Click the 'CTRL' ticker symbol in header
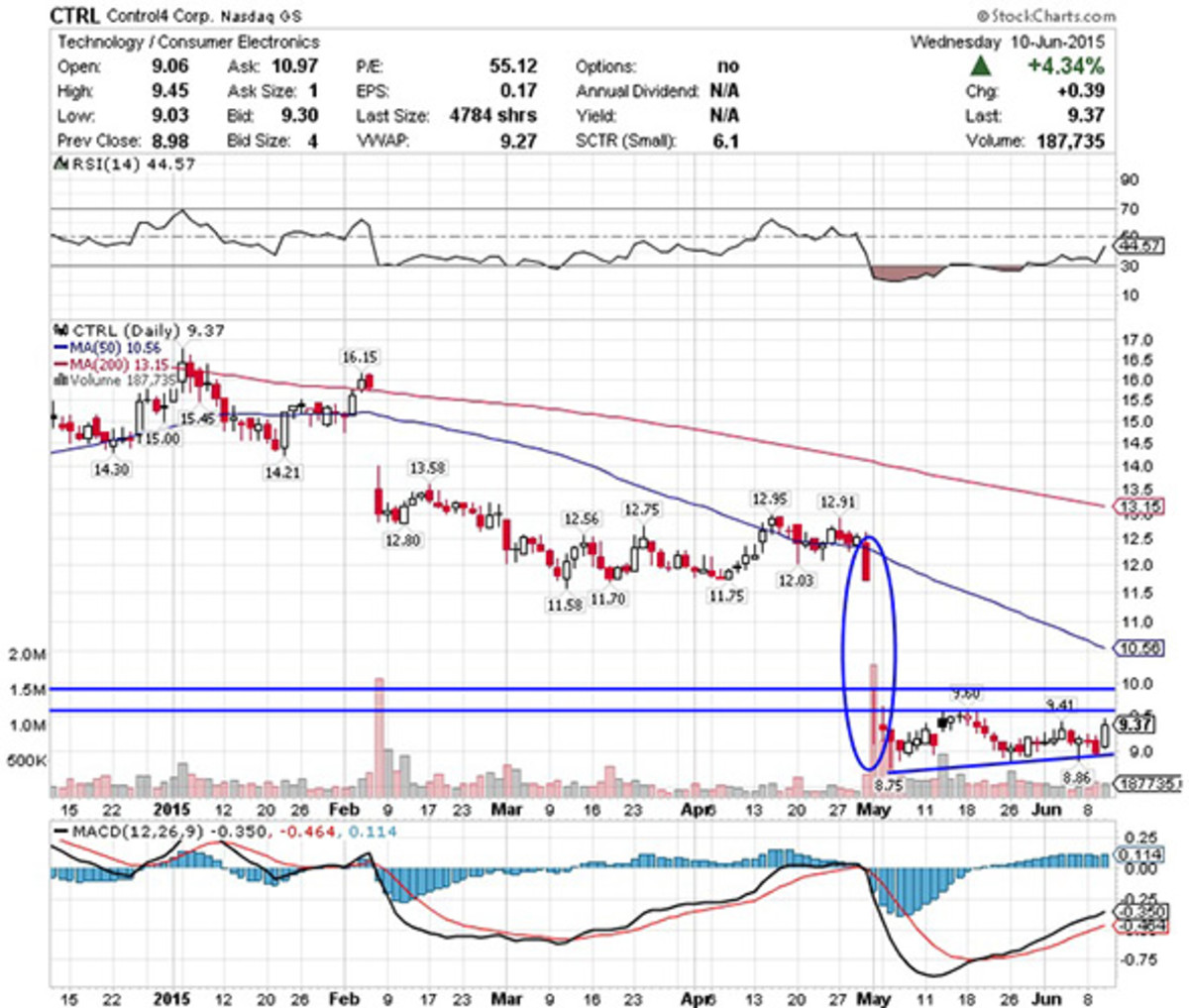The height and width of the screenshot is (1008, 1189). 75,16
